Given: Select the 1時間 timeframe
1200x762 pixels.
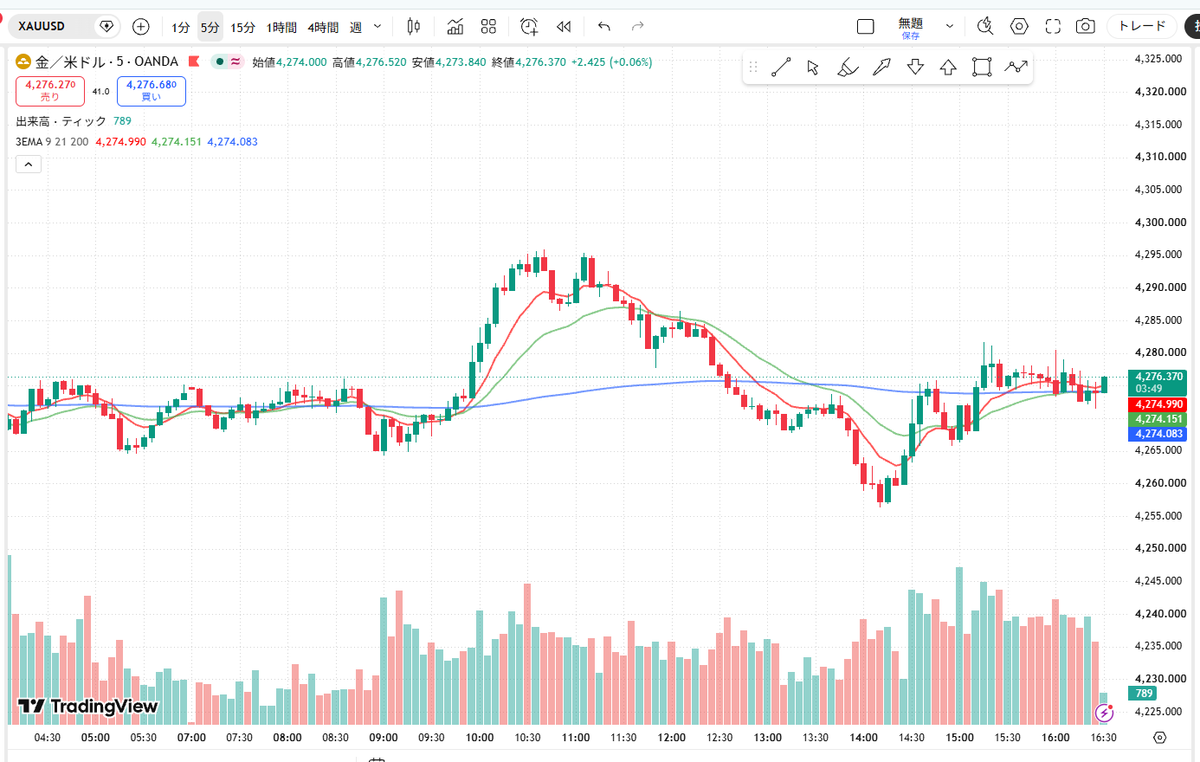Looking at the screenshot, I should tap(281, 27).
